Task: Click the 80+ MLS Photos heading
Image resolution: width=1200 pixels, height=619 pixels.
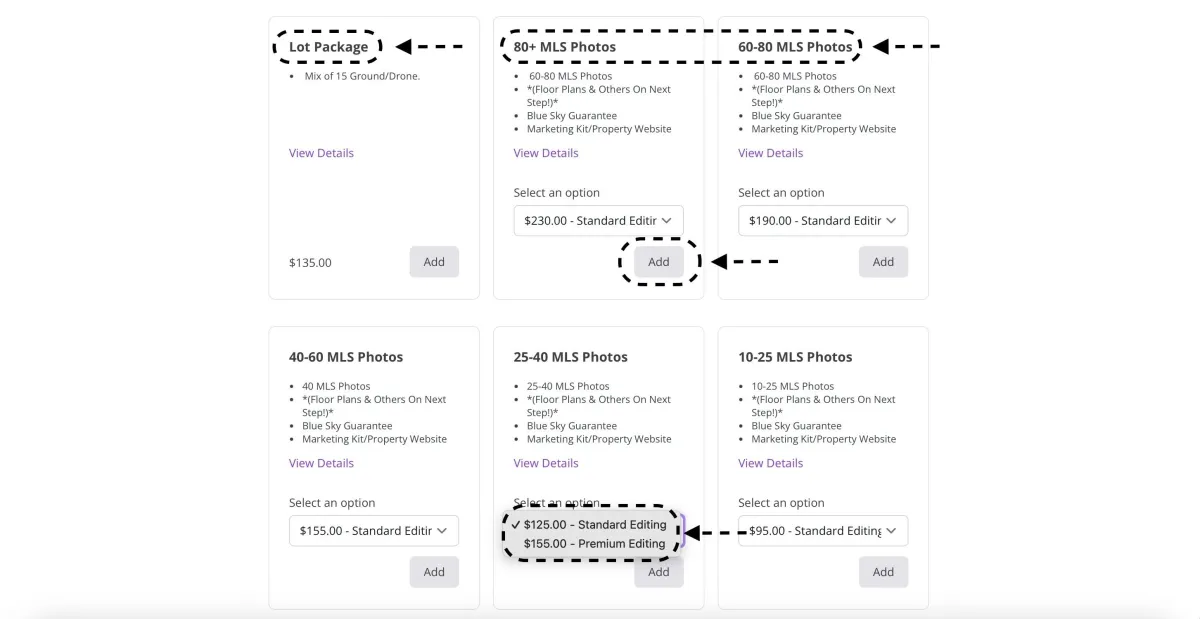Action: click(565, 47)
